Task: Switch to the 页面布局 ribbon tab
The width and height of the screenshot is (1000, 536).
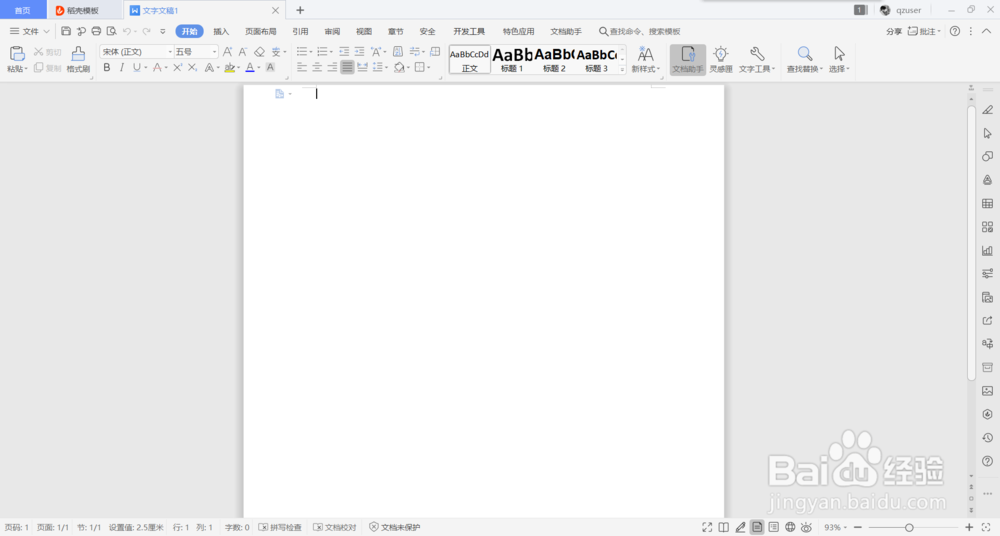Action: [261, 31]
